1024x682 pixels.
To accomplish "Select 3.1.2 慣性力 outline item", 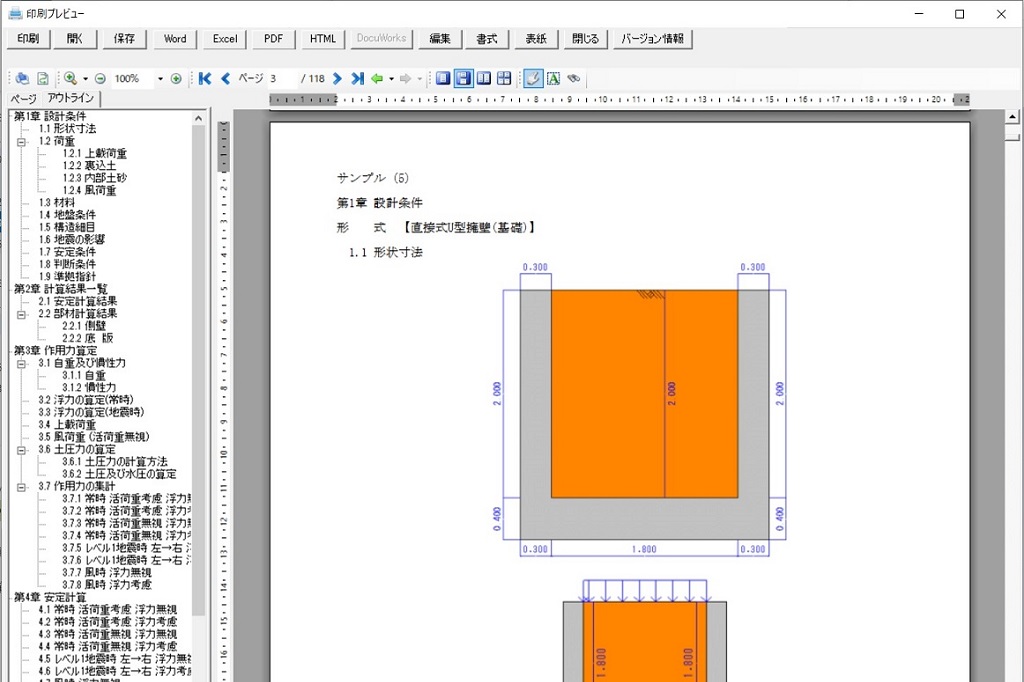I will (89, 387).
